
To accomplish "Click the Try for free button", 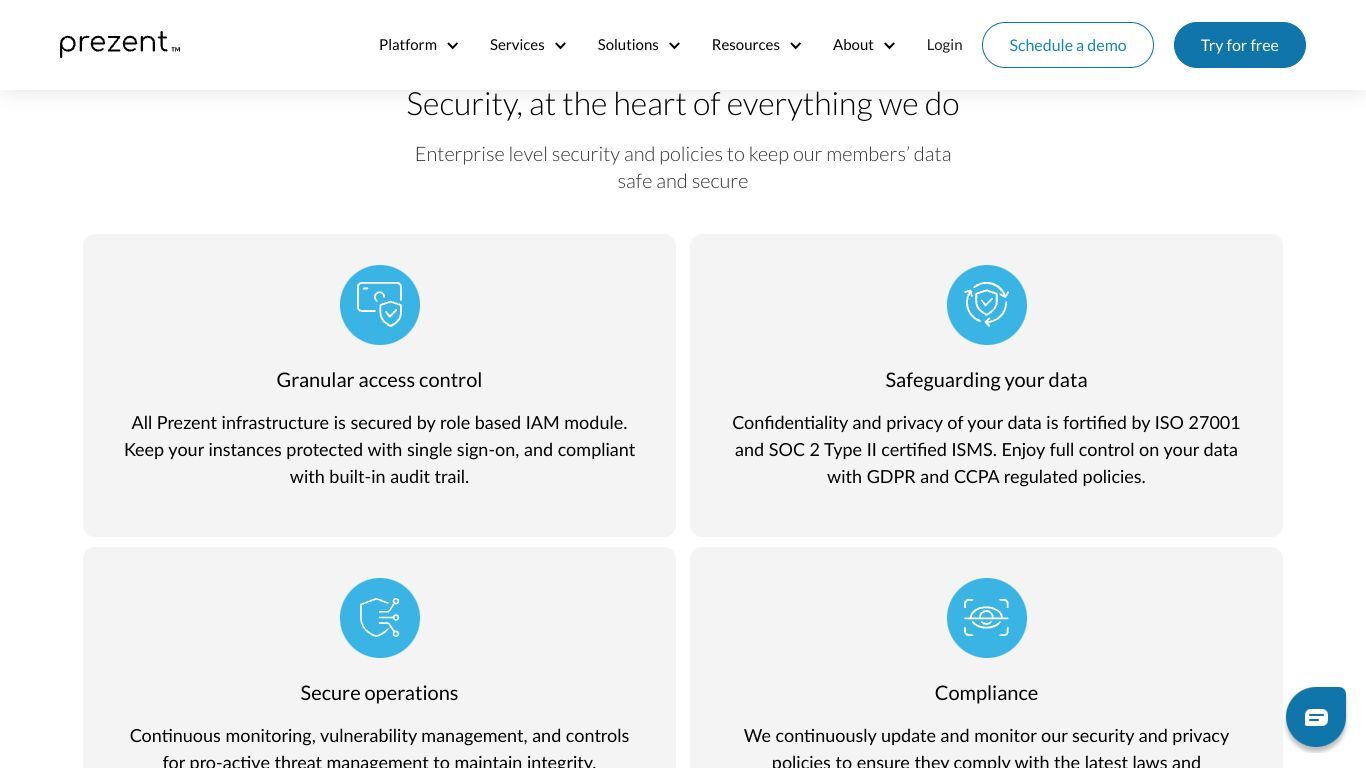I will (1240, 45).
